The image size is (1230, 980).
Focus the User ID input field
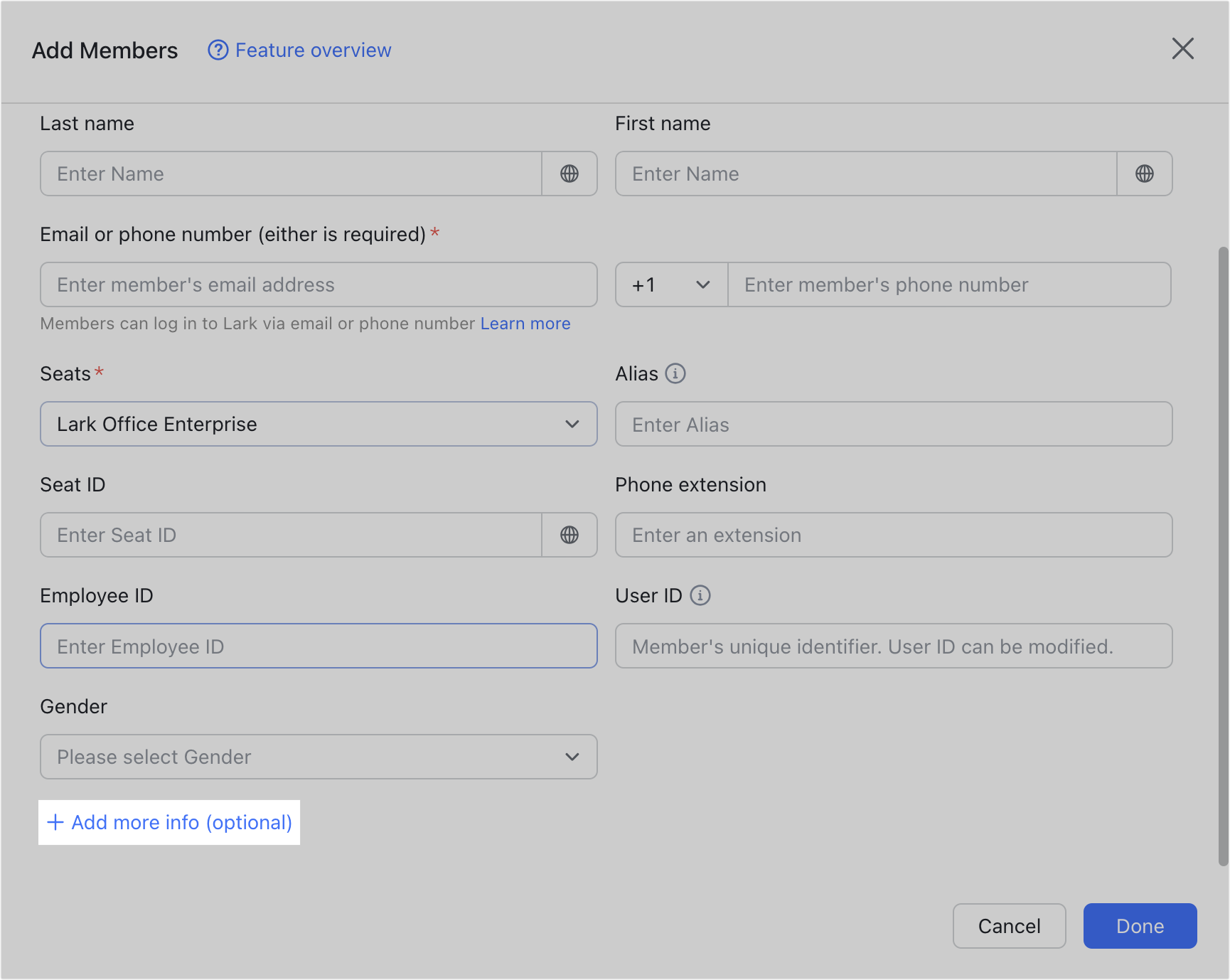(894, 646)
